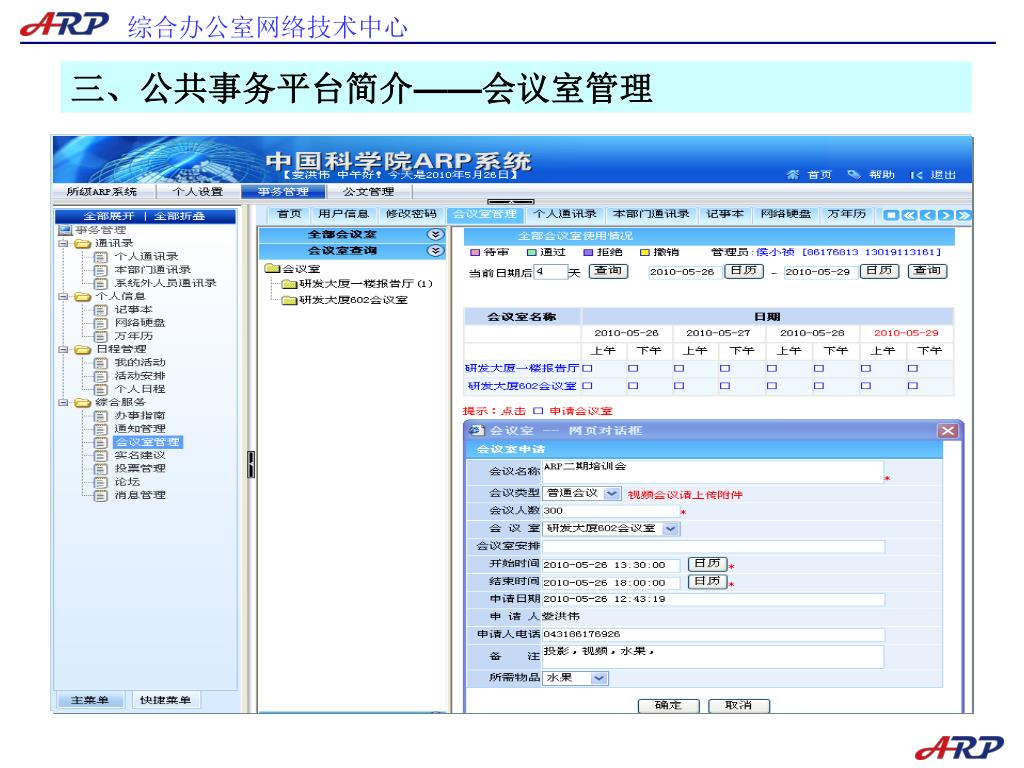Viewport: 1024px width, 768px height.
Task: Open the 网络硬盘 tab
Action: (x=786, y=214)
